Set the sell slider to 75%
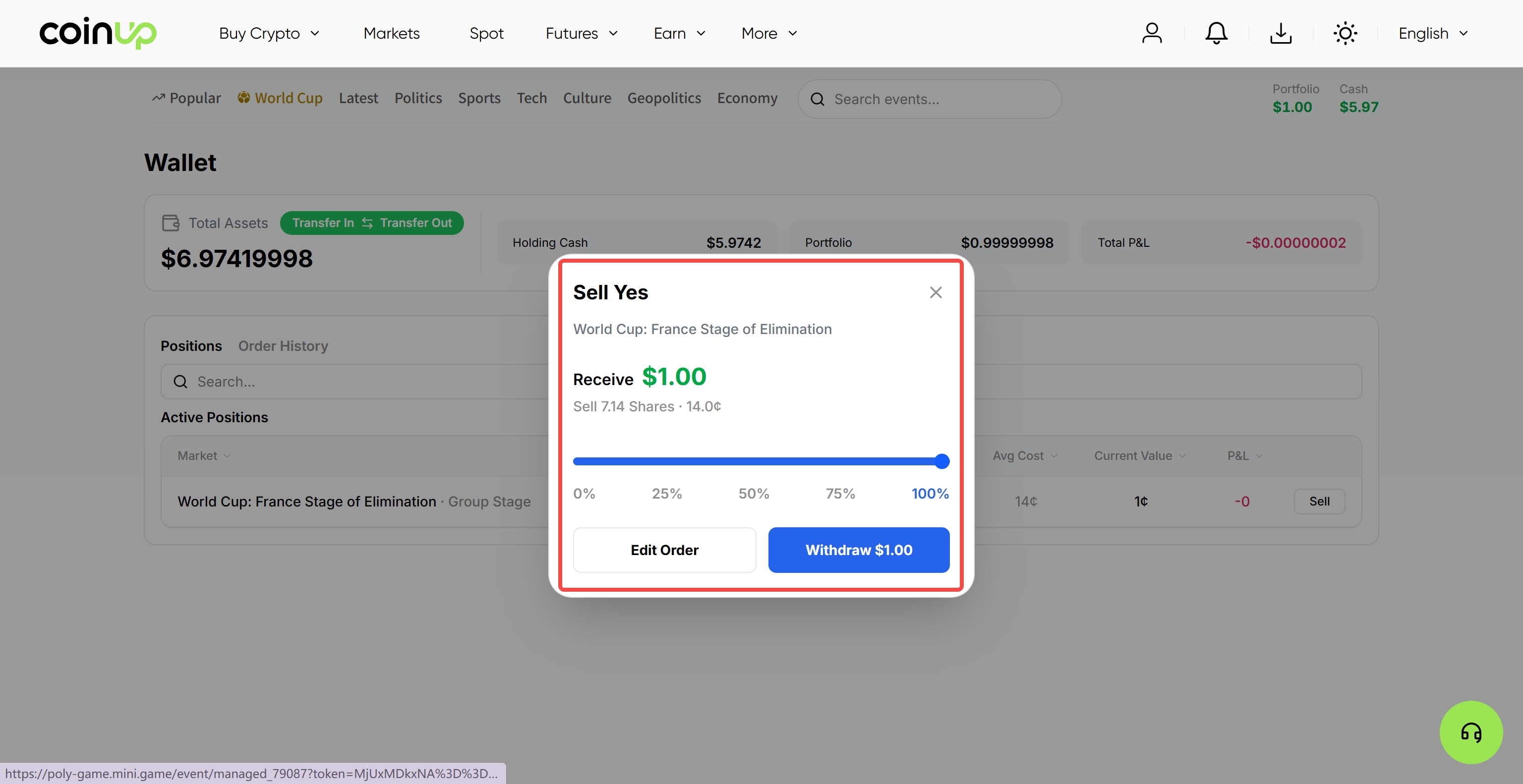The height and width of the screenshot is (784, 1523). (x=840, y=493)
